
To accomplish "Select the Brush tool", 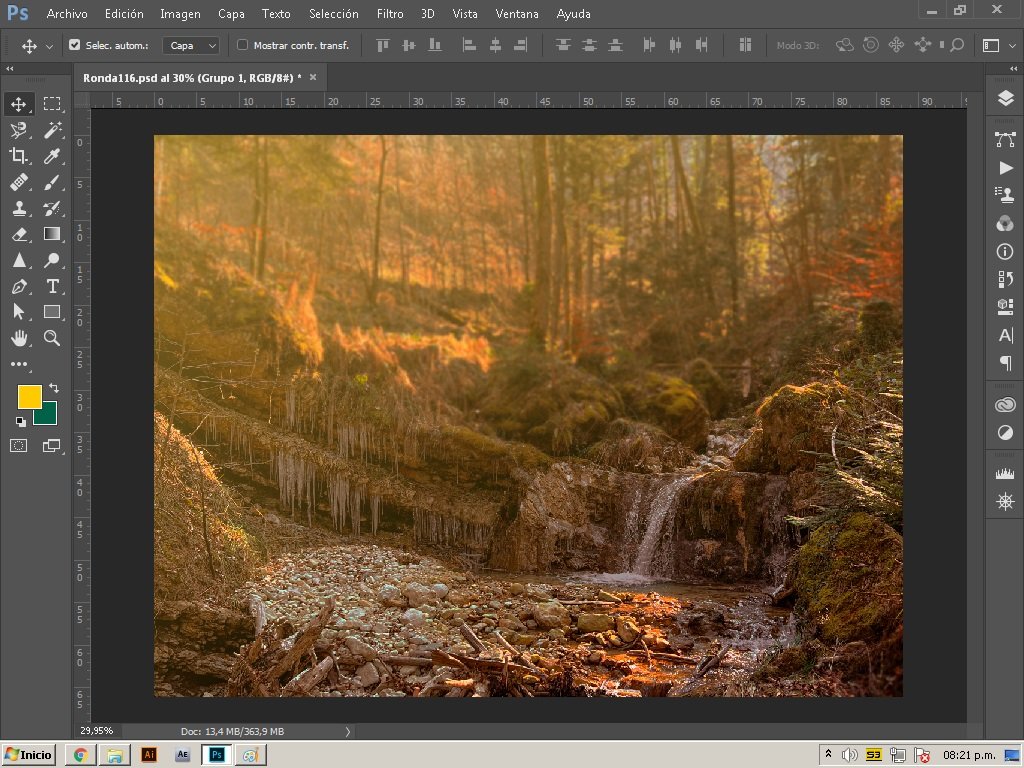I will [x=52, y=182].
